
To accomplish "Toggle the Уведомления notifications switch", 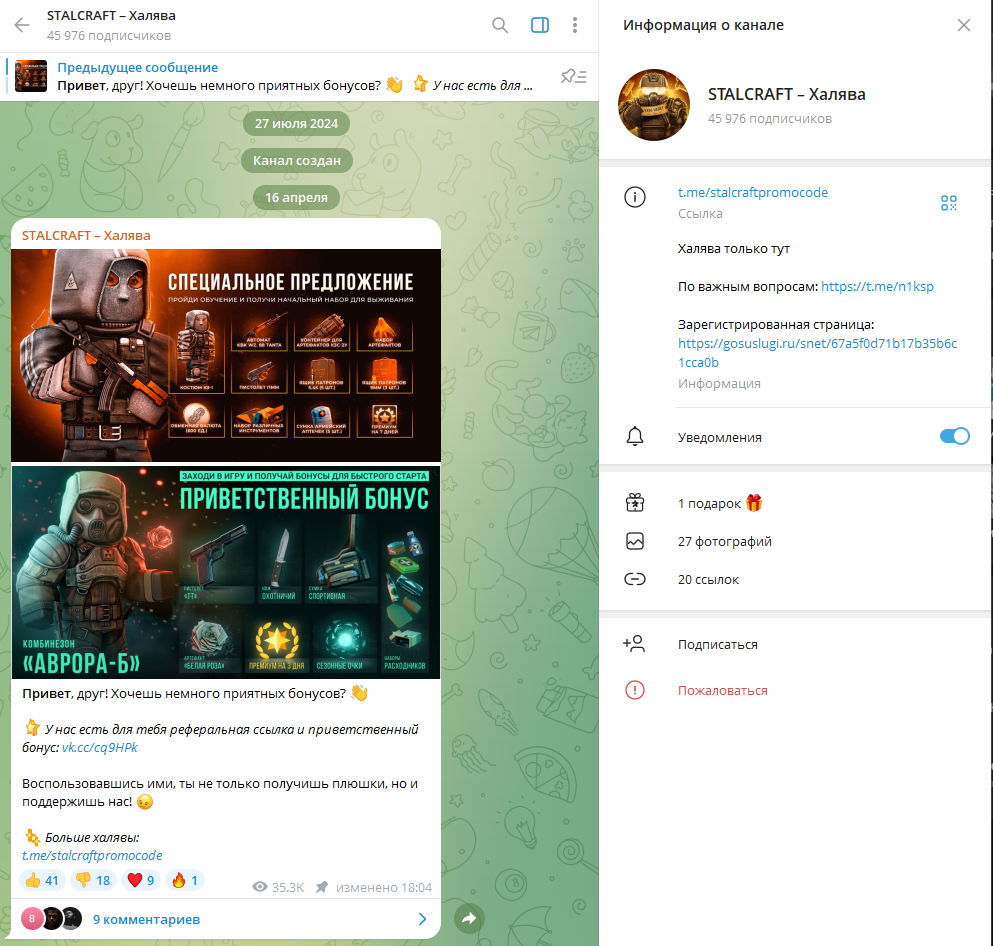I will [954, 436].
